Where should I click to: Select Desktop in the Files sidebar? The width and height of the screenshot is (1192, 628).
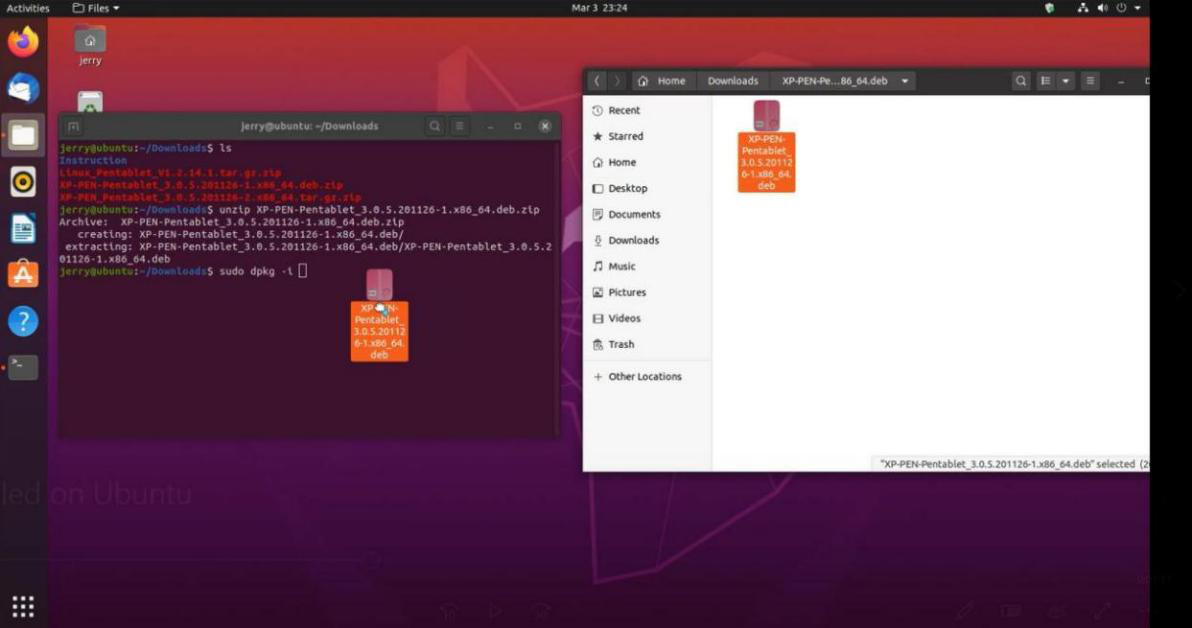click(x=648, y=188)
